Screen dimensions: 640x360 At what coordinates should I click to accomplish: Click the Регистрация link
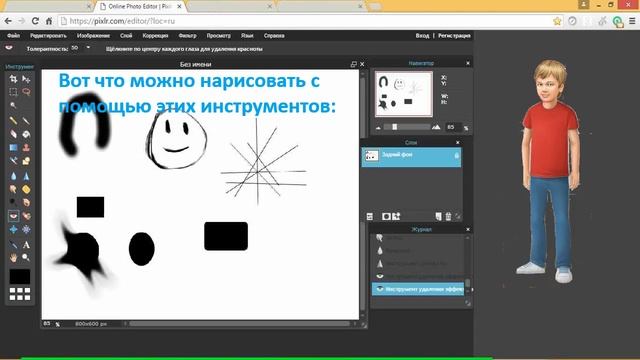tap(454, 36)
